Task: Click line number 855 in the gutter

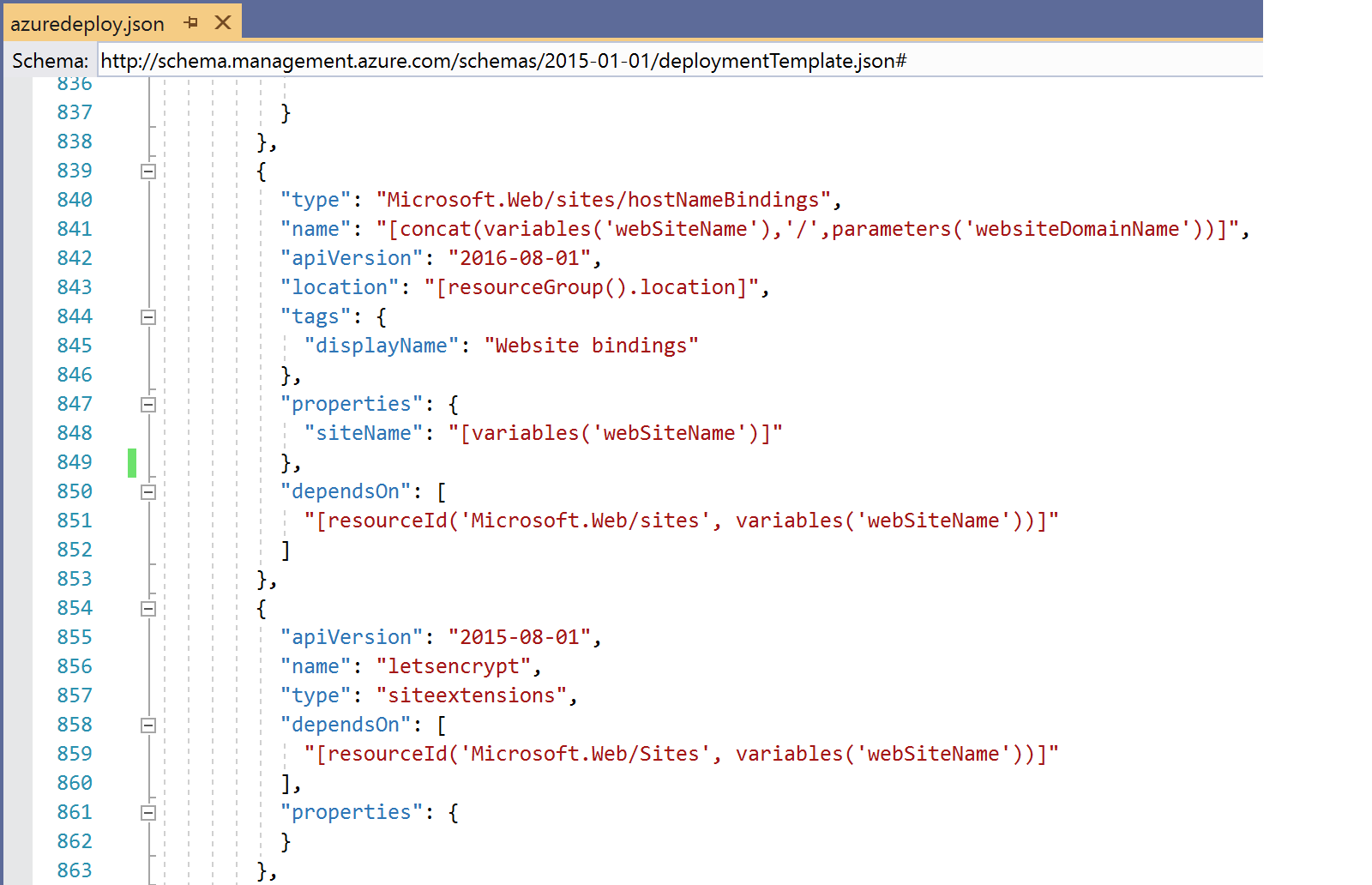Action: tap(75, 637)
